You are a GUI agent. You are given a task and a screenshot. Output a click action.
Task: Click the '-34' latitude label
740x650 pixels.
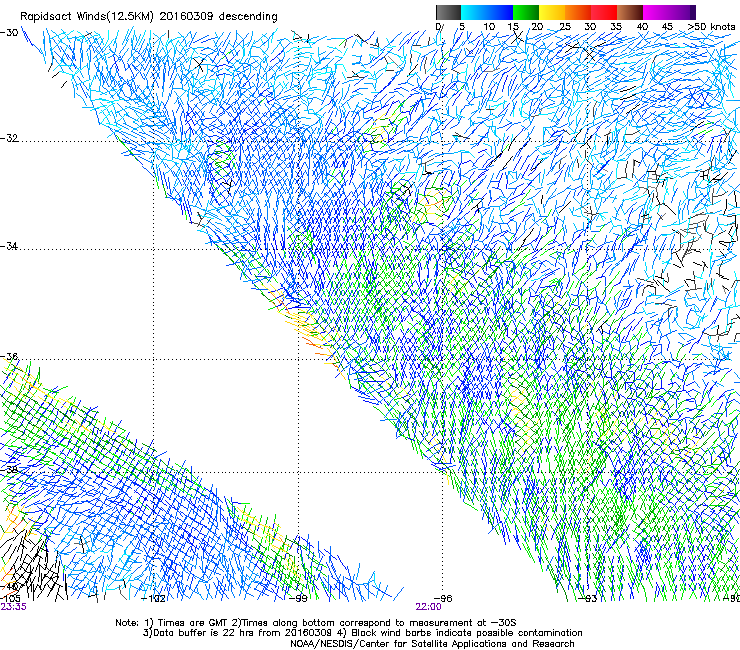click(x=9, y=246)
